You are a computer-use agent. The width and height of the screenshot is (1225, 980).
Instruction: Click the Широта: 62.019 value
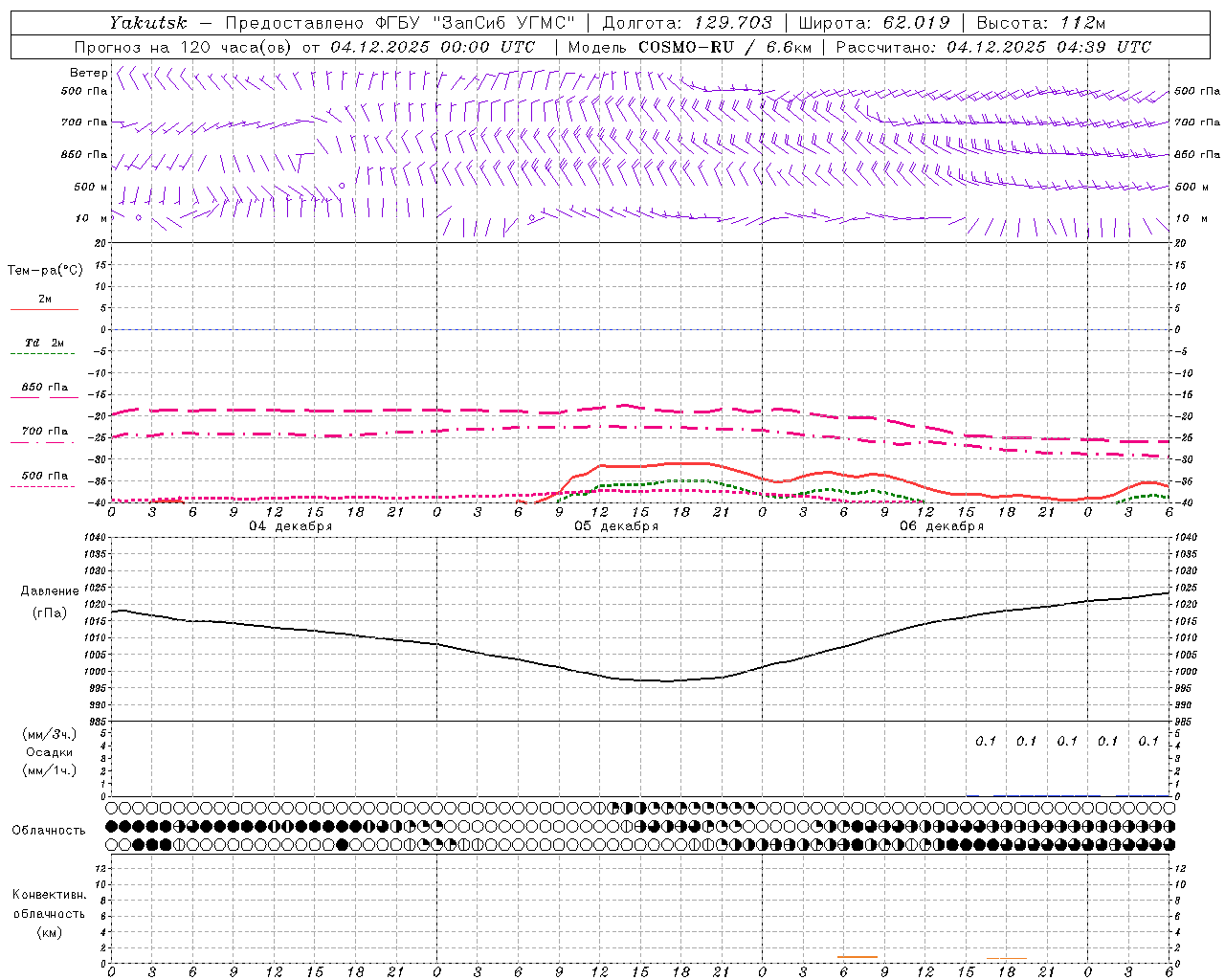click(x=874, y=23)
